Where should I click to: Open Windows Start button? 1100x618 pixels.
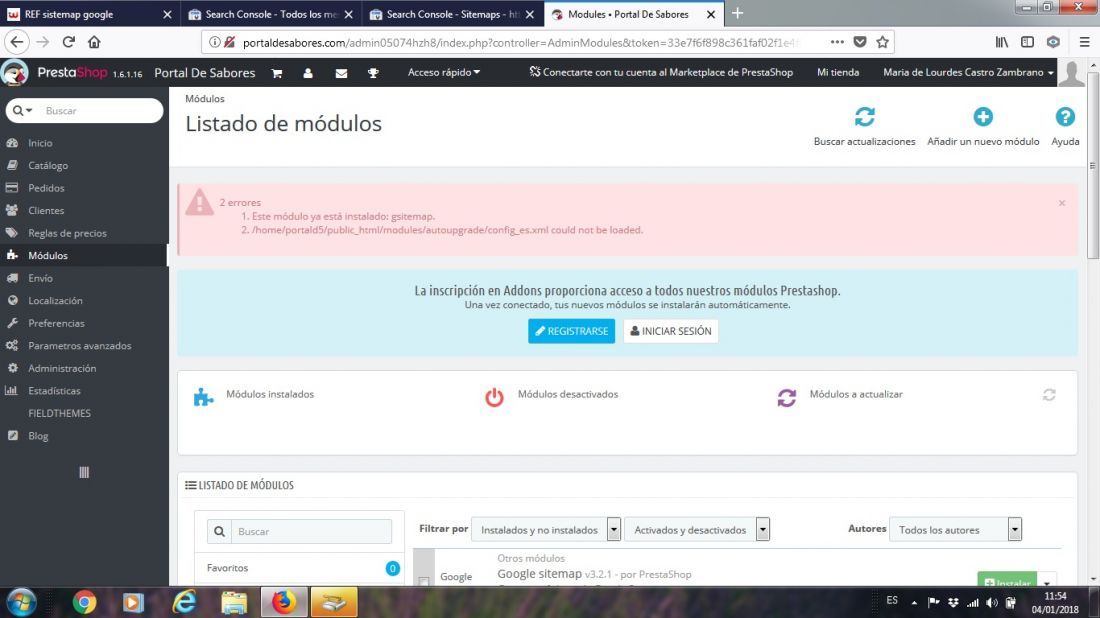[x=21, y=603]
